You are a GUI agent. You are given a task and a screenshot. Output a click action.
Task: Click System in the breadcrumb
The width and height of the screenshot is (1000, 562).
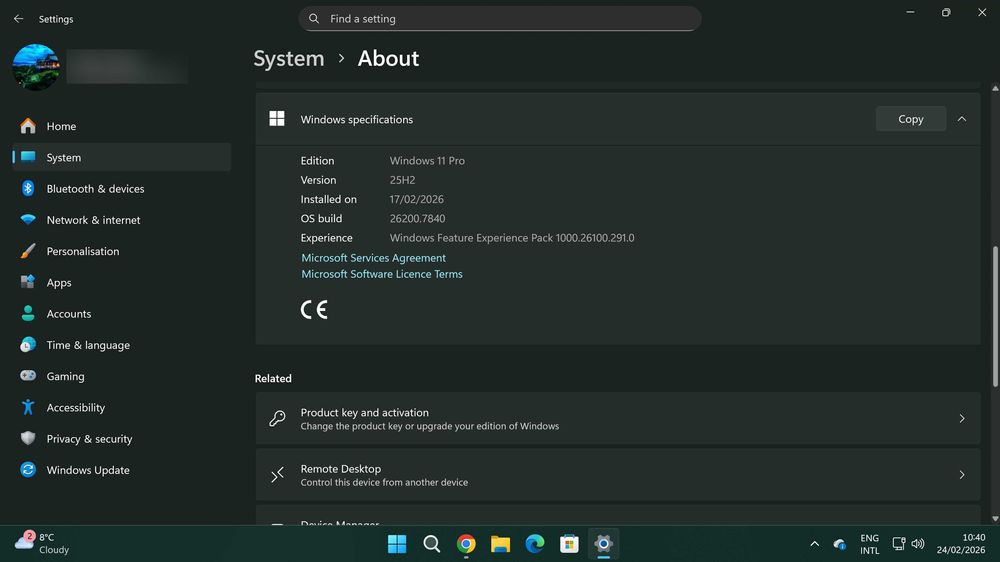pyautogui.click(x=289, y=58)
